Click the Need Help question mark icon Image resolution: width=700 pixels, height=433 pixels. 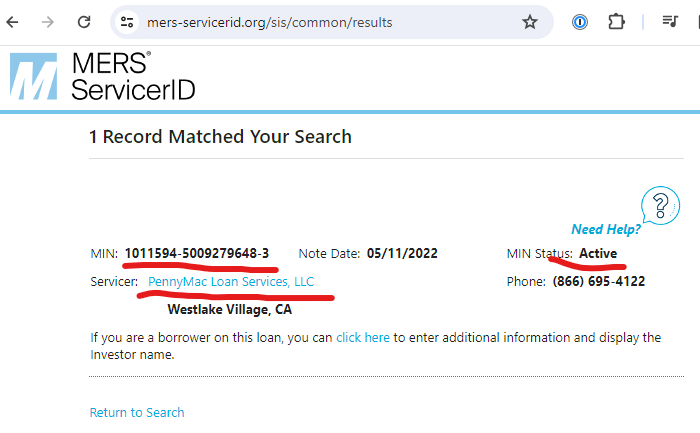[660, 205]
